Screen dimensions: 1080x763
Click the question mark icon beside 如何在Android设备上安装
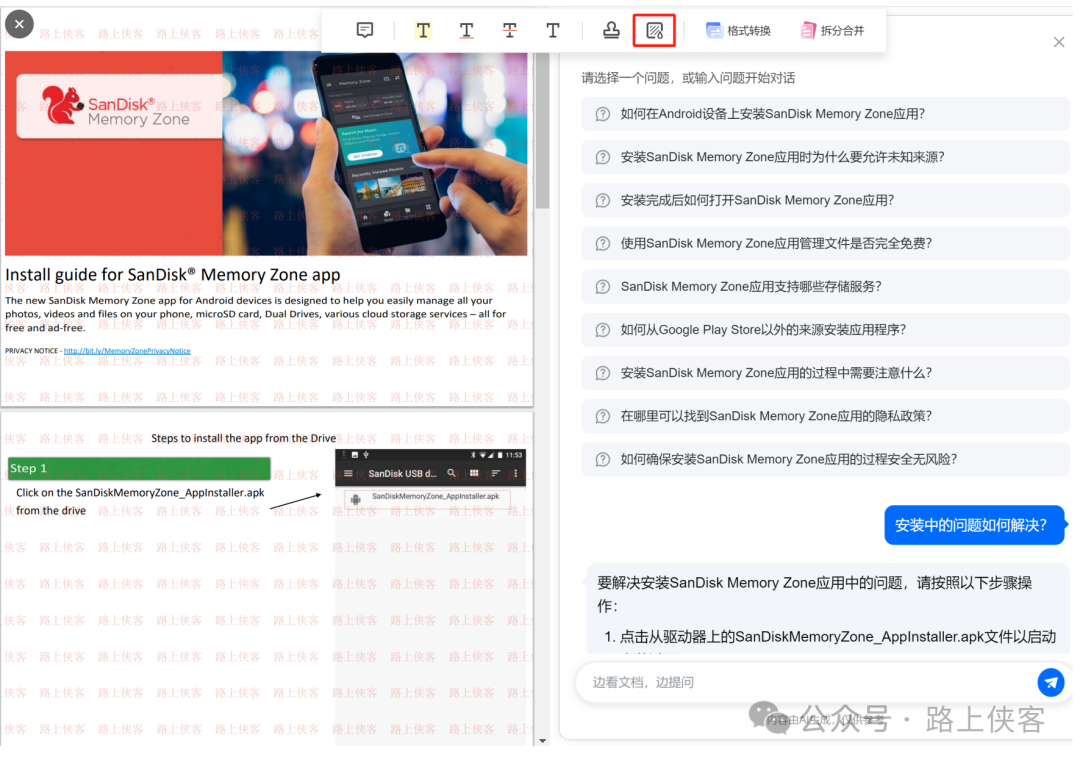point(603,114)
